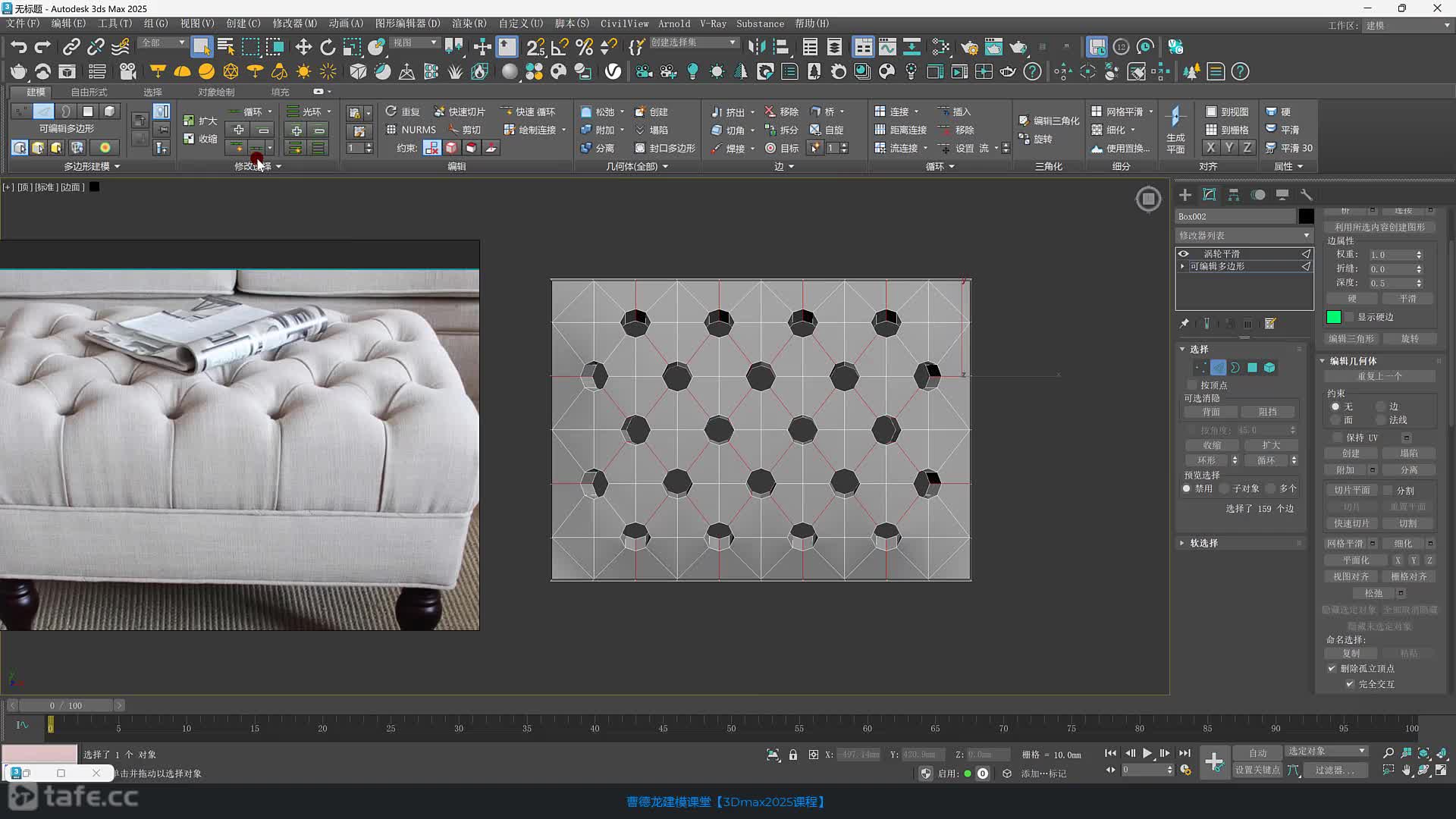Activate the Select and Link tool
1456x819 pixels.
coord(71,47)
